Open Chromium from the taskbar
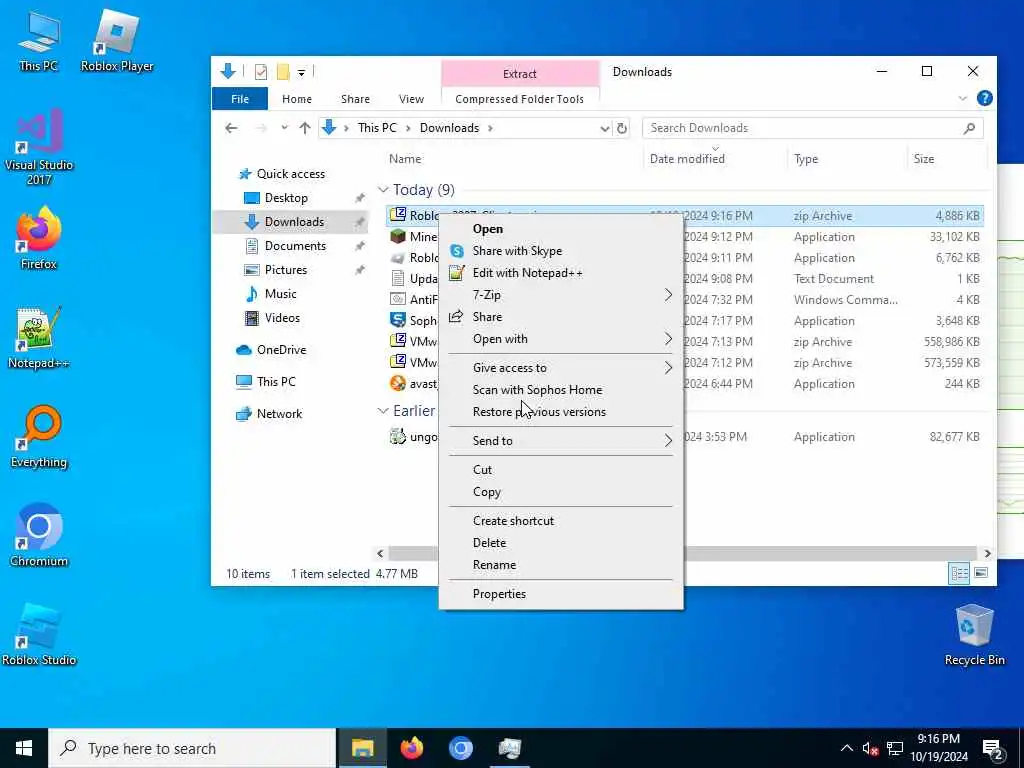Viewport: 1024px width, 768px height. point(460,748)
